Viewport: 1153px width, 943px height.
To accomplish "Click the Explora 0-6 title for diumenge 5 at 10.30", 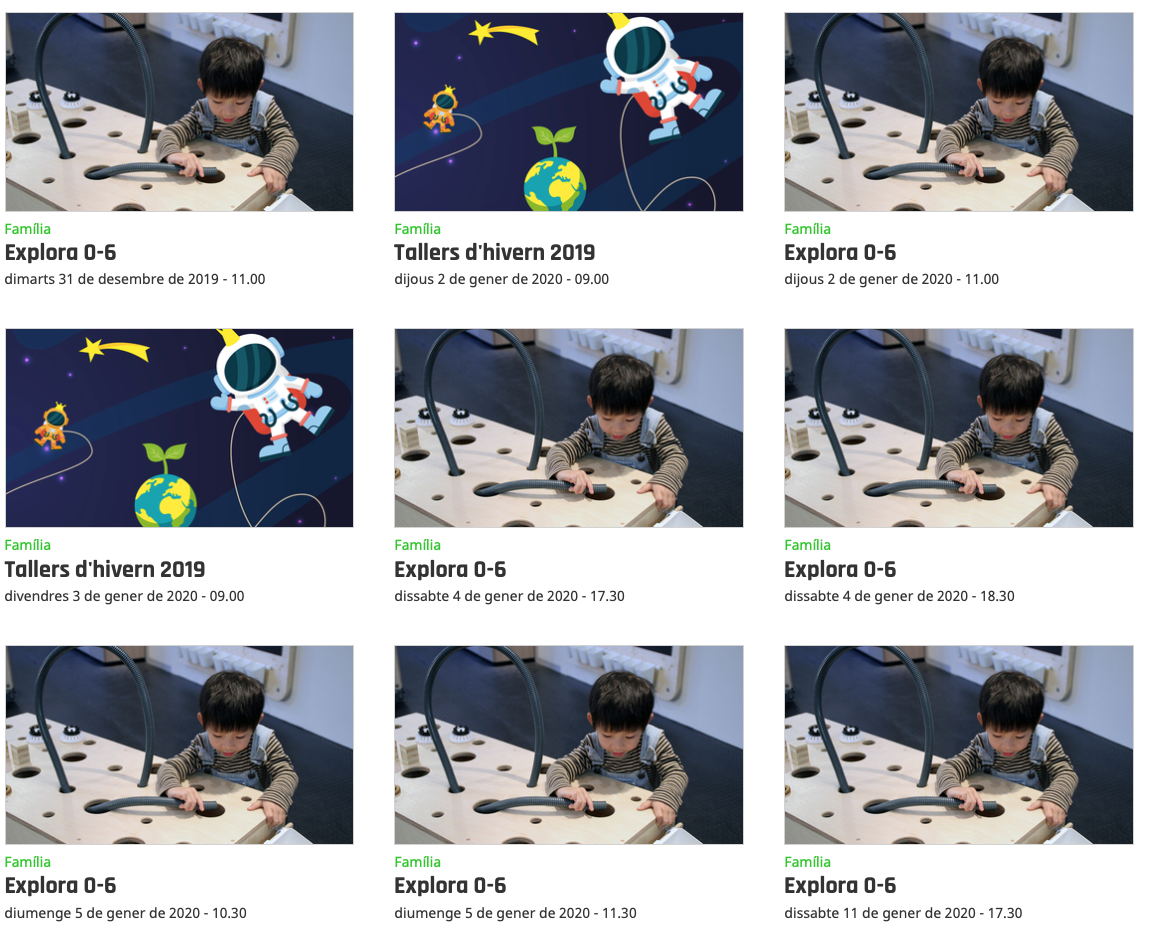I will click(x=60, y=886).
